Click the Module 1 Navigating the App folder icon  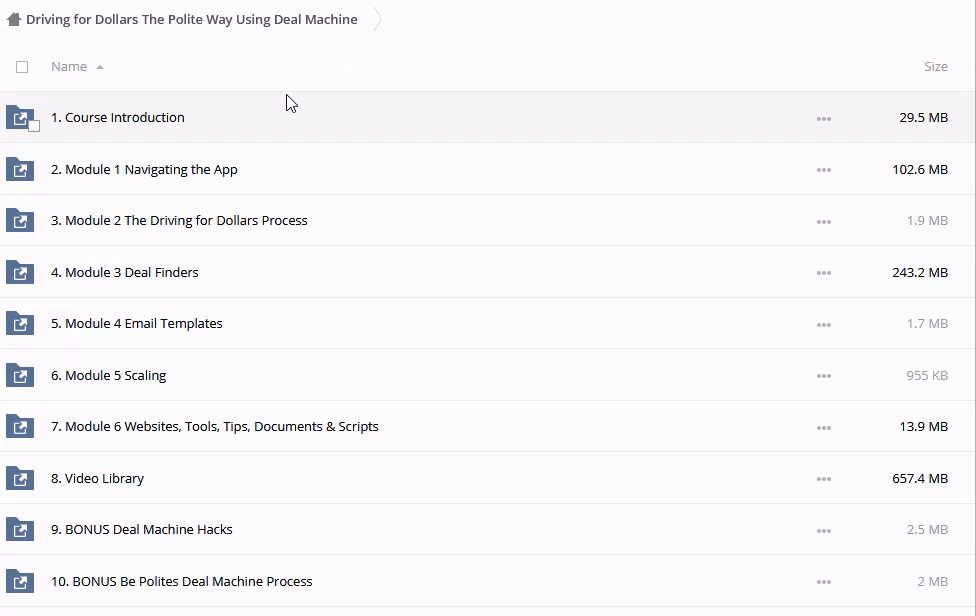click(19, 169)
